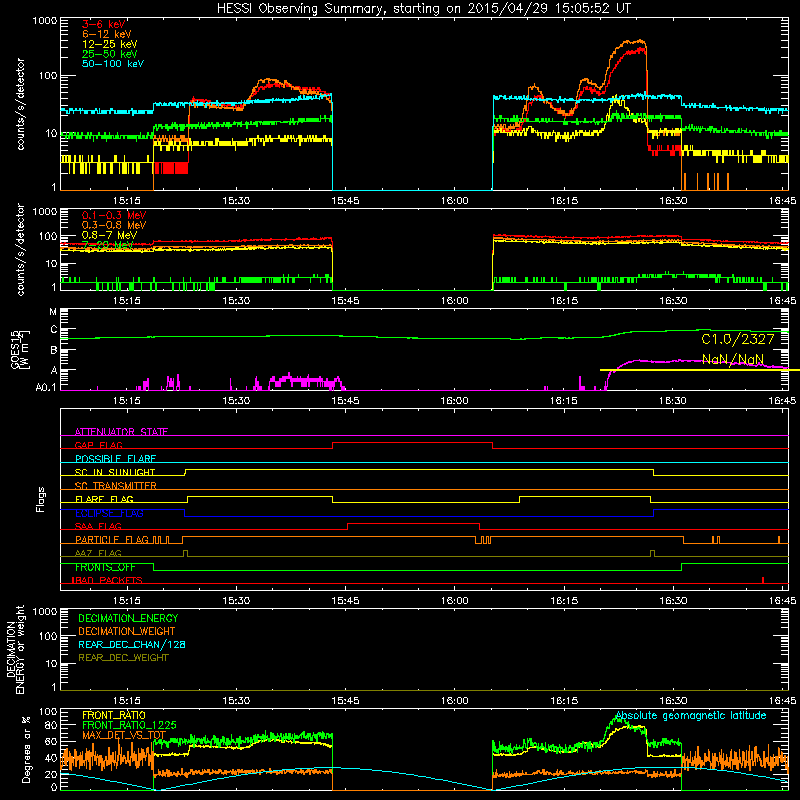This screenshot has width=800, height=800.
Task: Select the SC_IN_SUNLIGHT flag label
Action: pos(115,472)
